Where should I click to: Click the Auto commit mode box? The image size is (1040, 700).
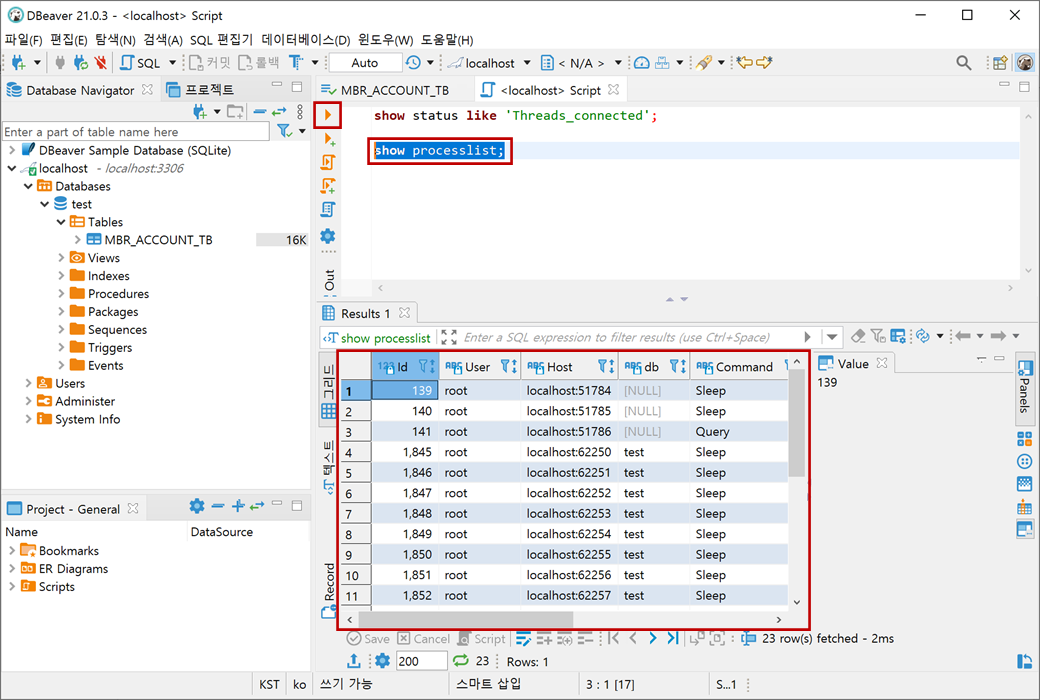pyautogui.click(x=365, y=63)
